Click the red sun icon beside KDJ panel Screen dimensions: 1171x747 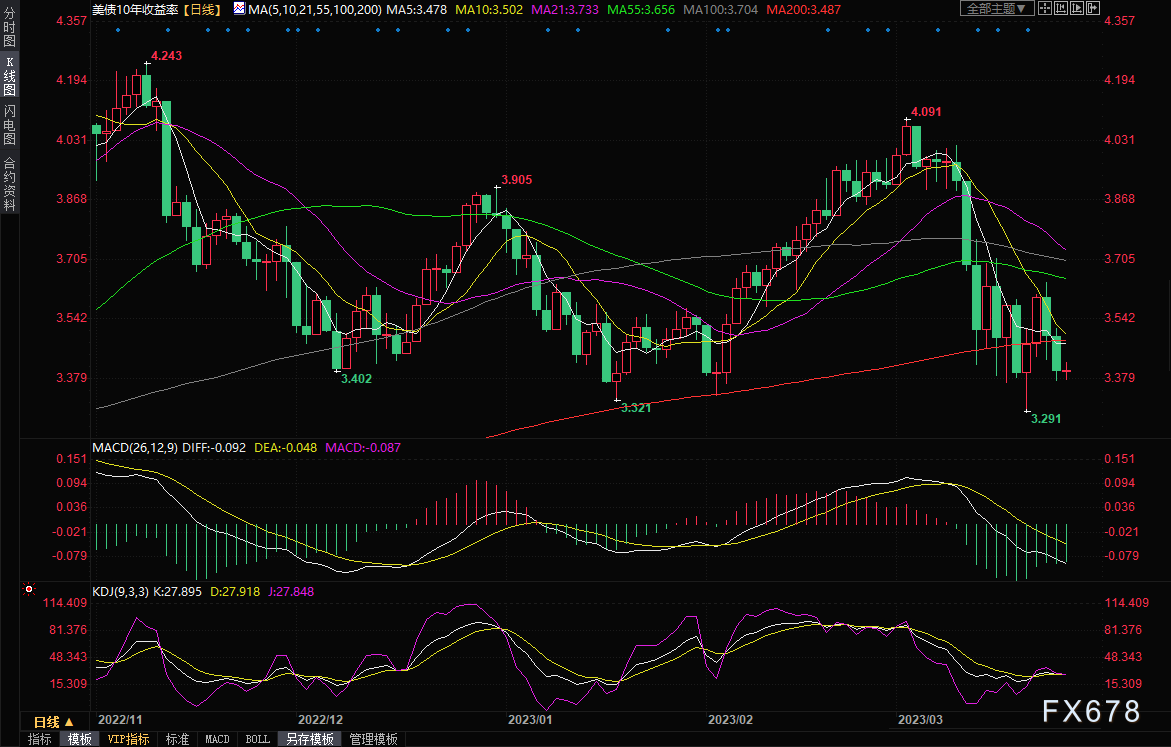[29, 589]
